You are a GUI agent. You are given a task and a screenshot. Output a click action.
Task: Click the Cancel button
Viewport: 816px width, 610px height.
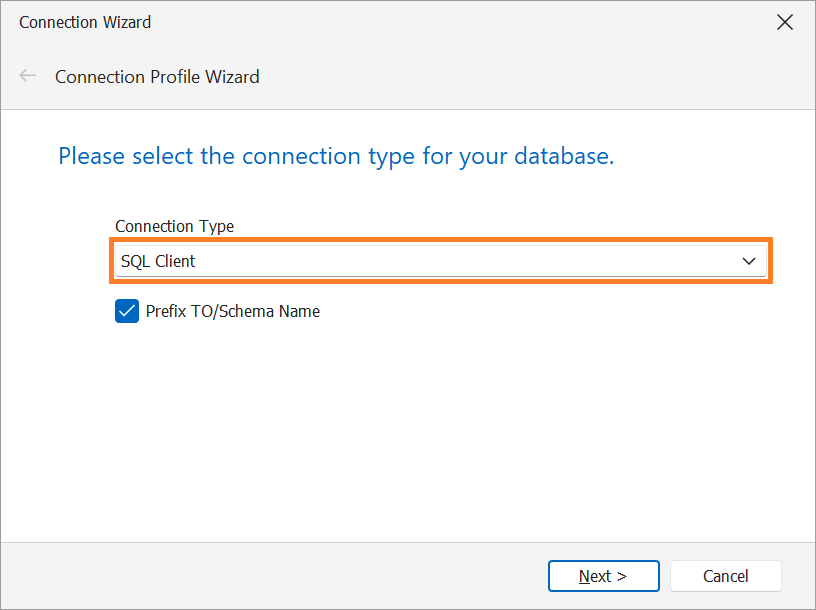(x=725, y=576)
